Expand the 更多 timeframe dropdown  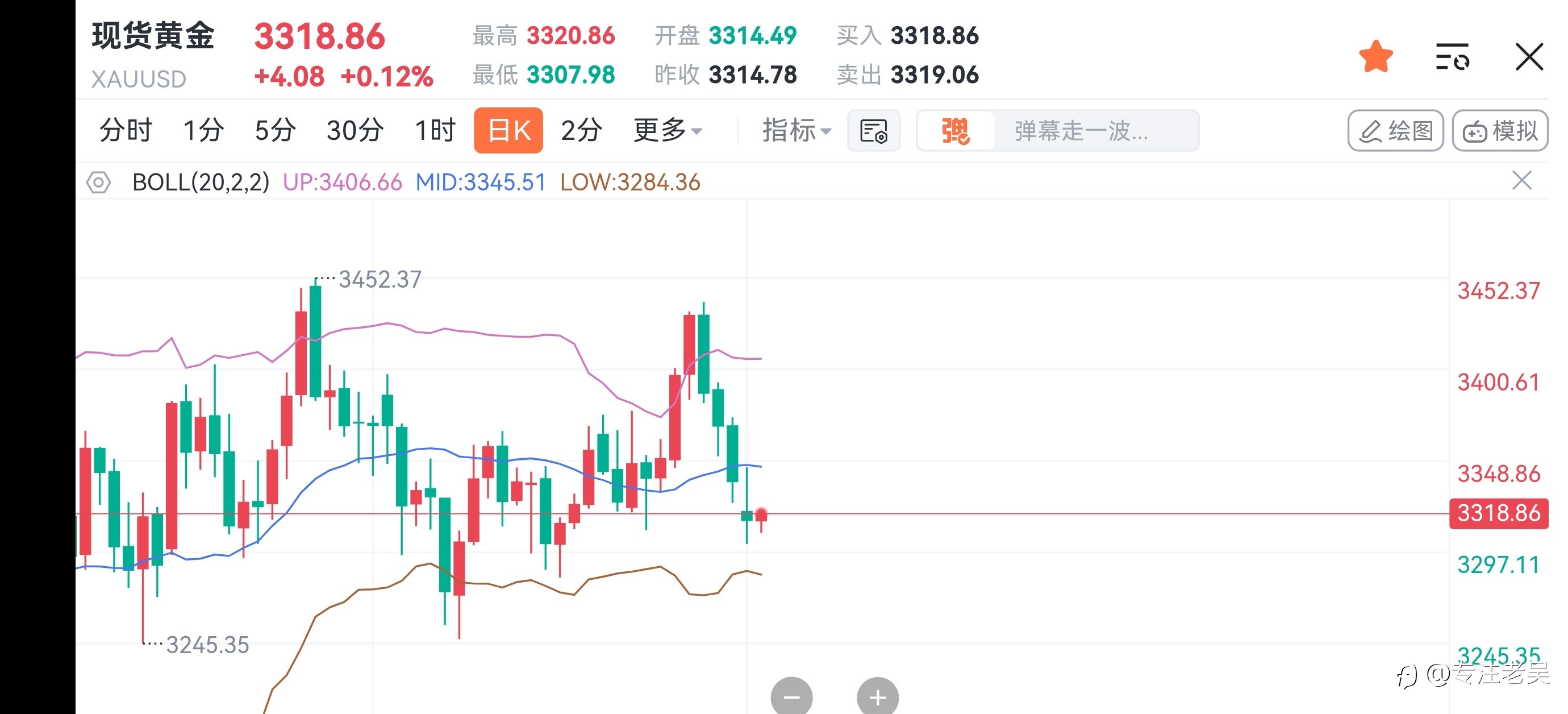click(668, 130)
